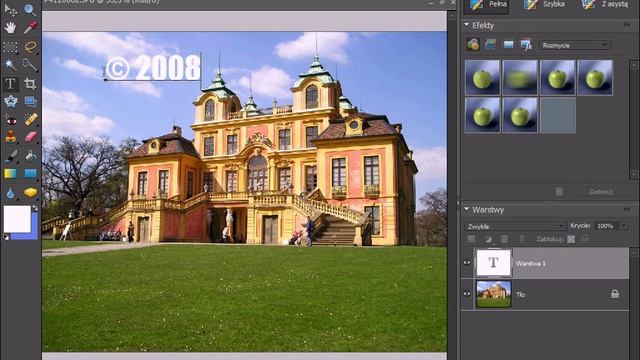Click link layers icon in Warstwy toolbar
This screenshot has width=640, height=360.
pos(522,239)
